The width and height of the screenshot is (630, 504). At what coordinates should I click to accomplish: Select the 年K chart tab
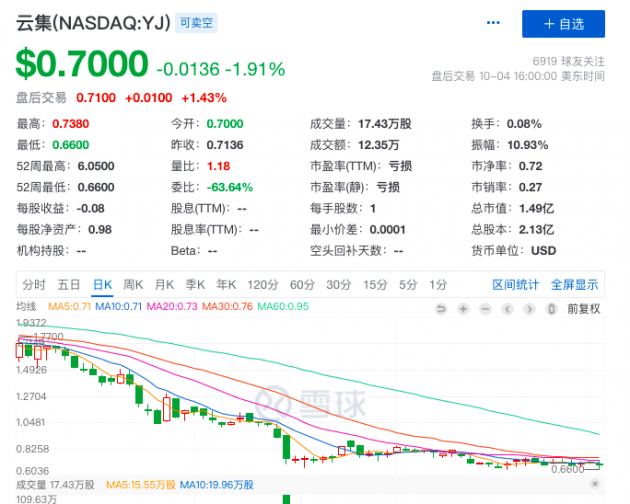tap(226, 285)
